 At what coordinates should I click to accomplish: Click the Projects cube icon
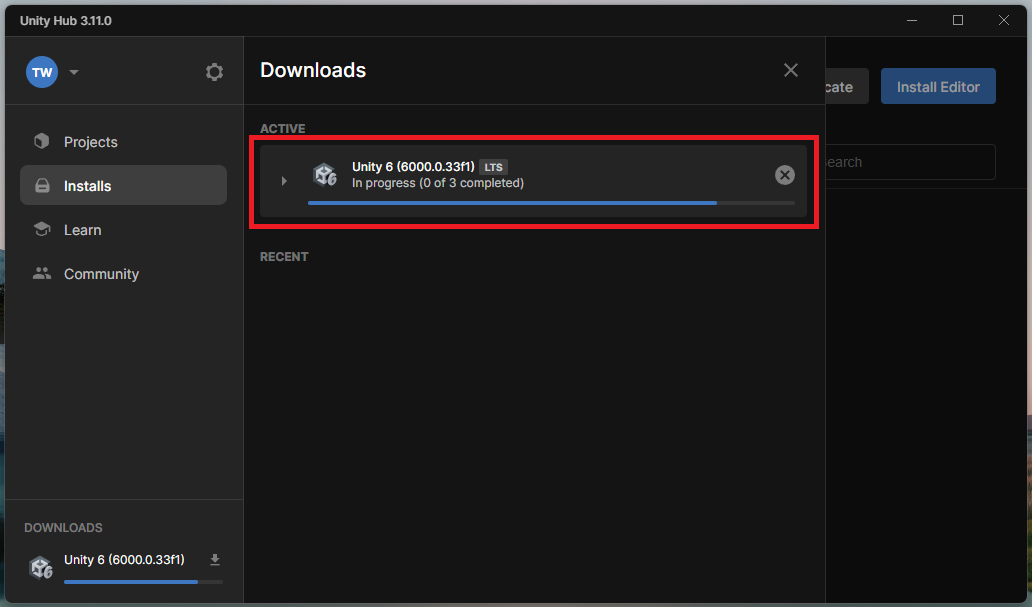tap(42, 142)
